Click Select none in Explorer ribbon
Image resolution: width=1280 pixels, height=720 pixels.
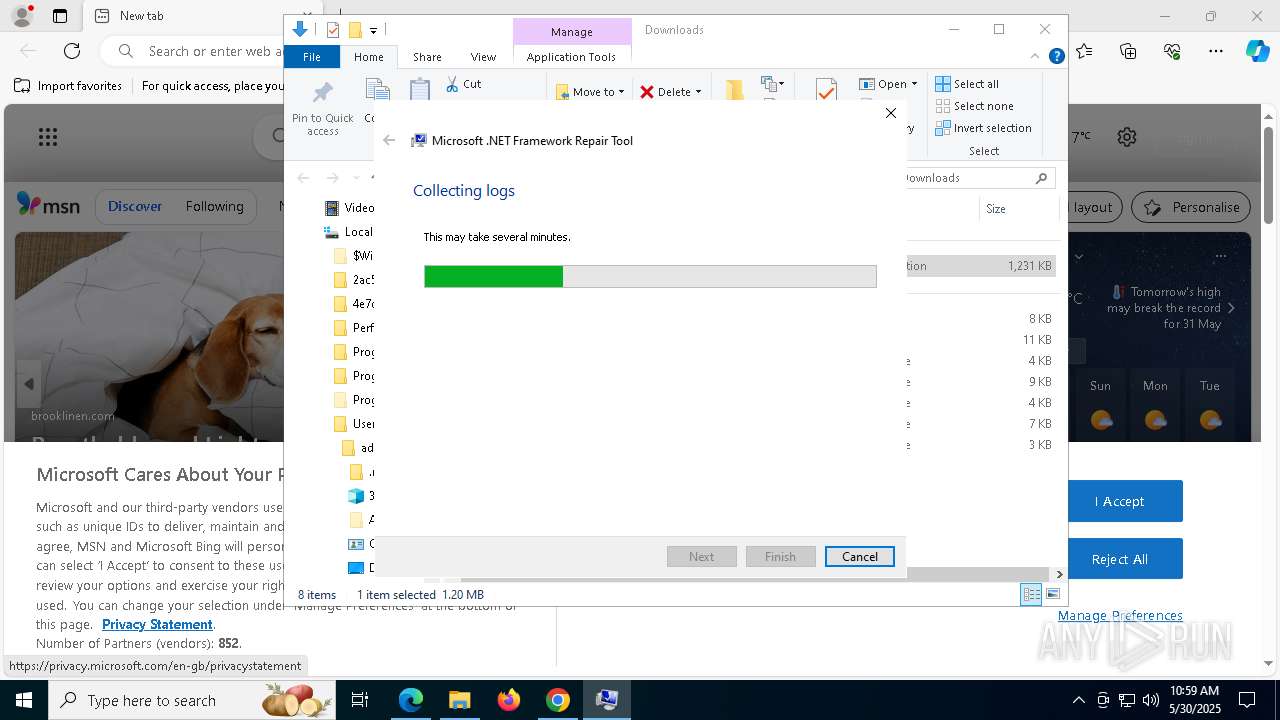point(974,106)
